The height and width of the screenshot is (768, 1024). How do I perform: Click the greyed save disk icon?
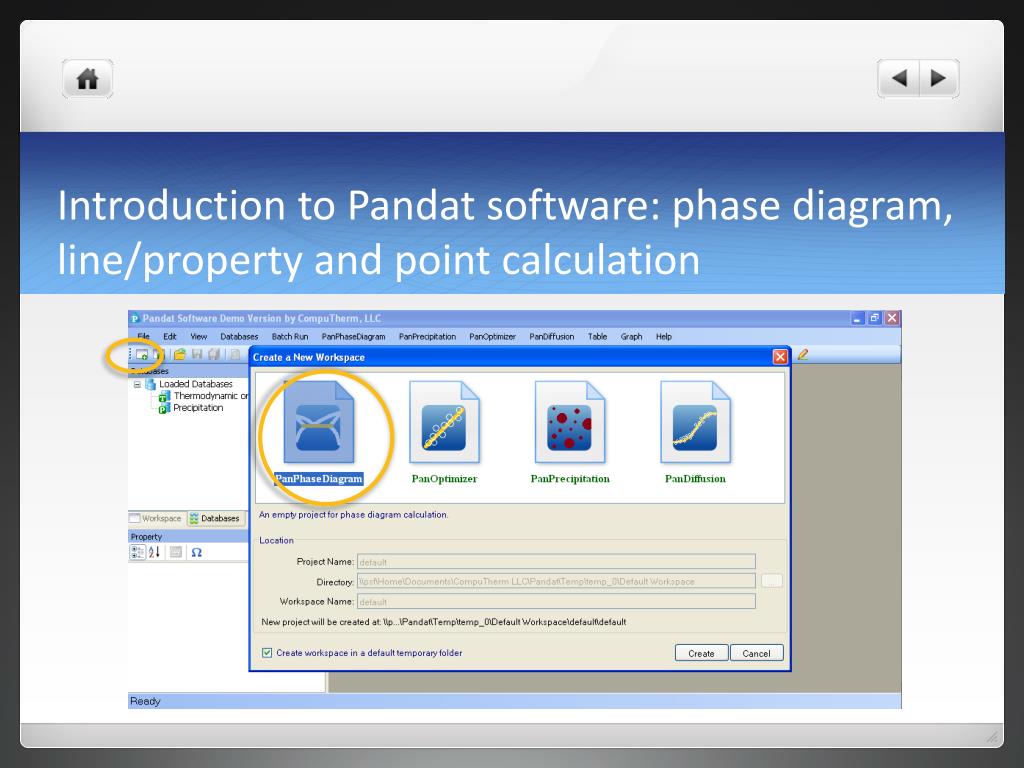[197, 354]
